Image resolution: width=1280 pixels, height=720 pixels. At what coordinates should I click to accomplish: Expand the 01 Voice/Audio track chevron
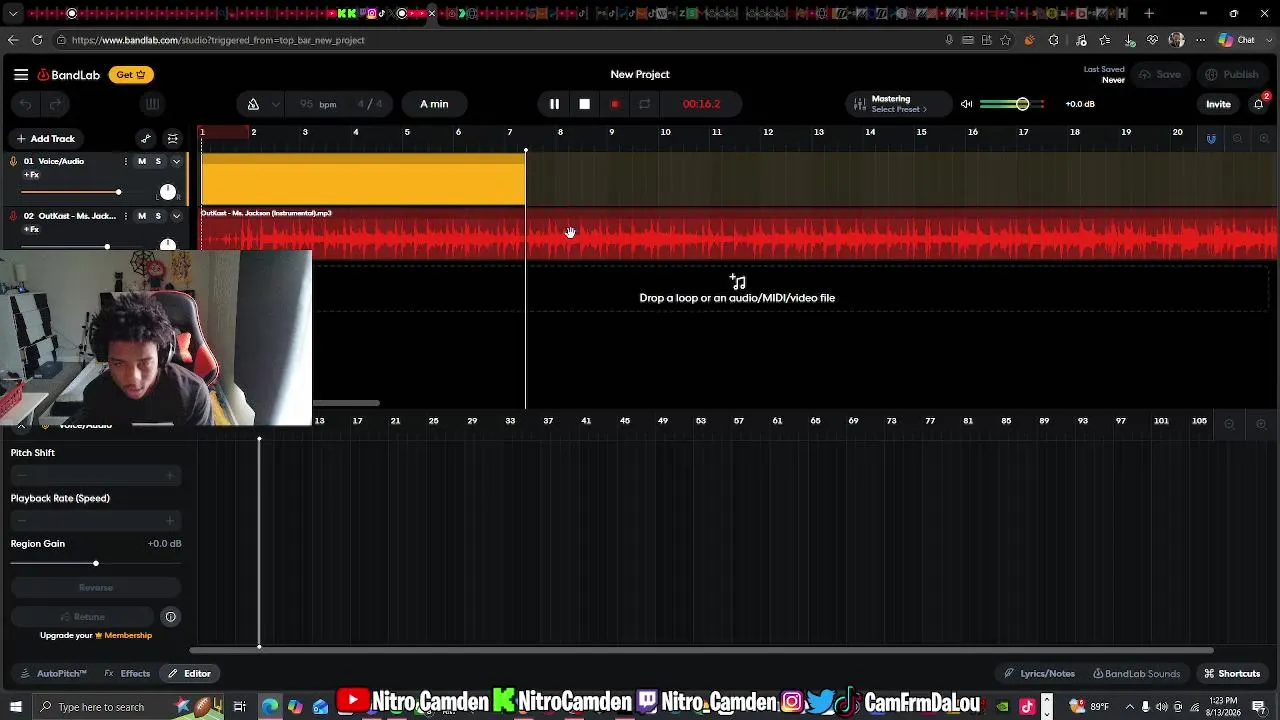176,161
